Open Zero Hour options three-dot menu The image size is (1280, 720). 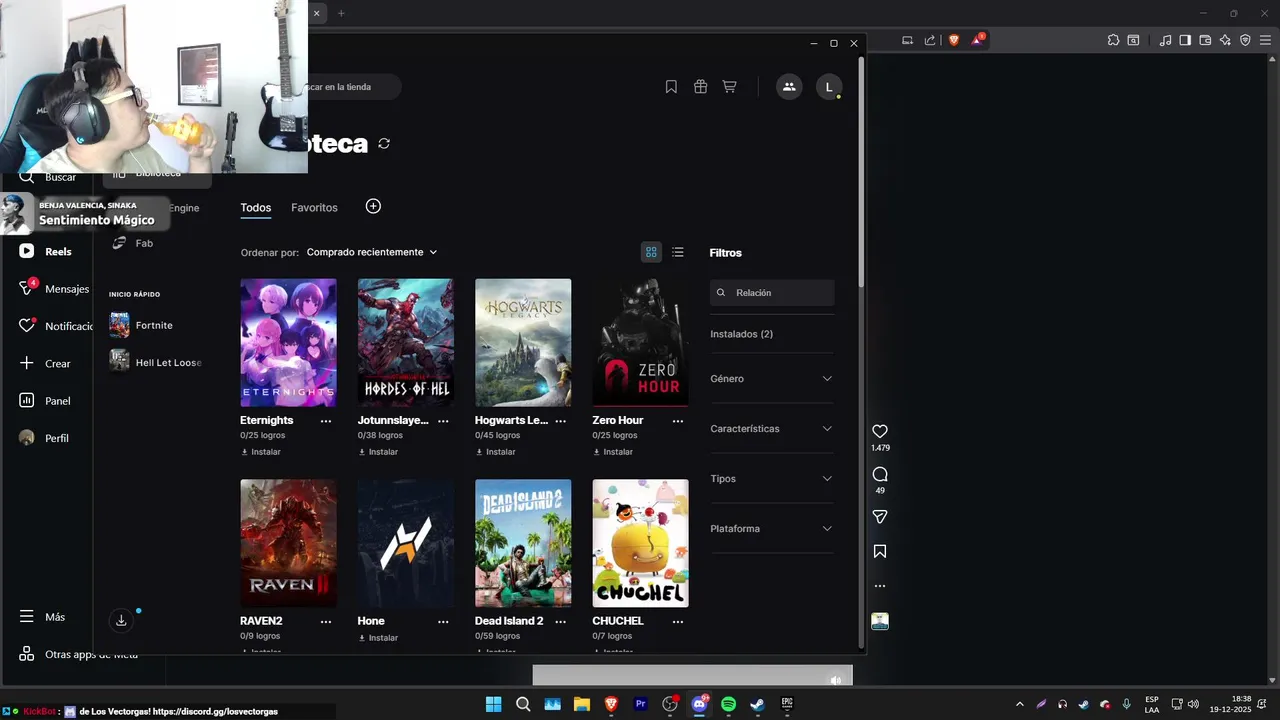coord(678,421)
